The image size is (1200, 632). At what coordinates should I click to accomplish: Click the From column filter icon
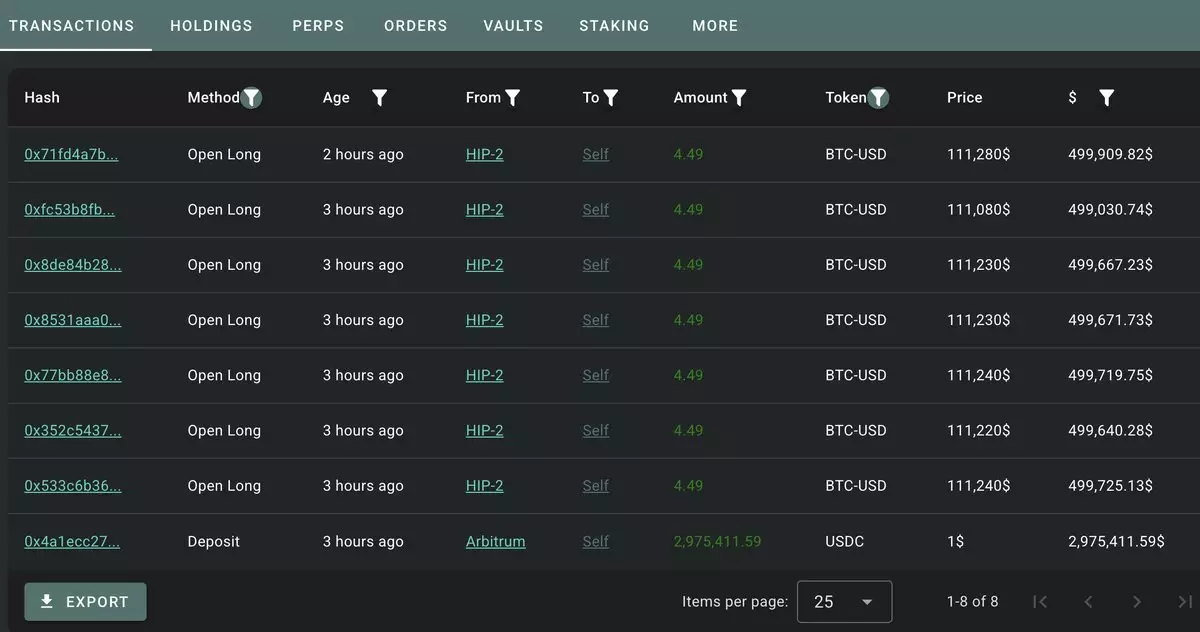pyautogui.click(x=513, y=97)
